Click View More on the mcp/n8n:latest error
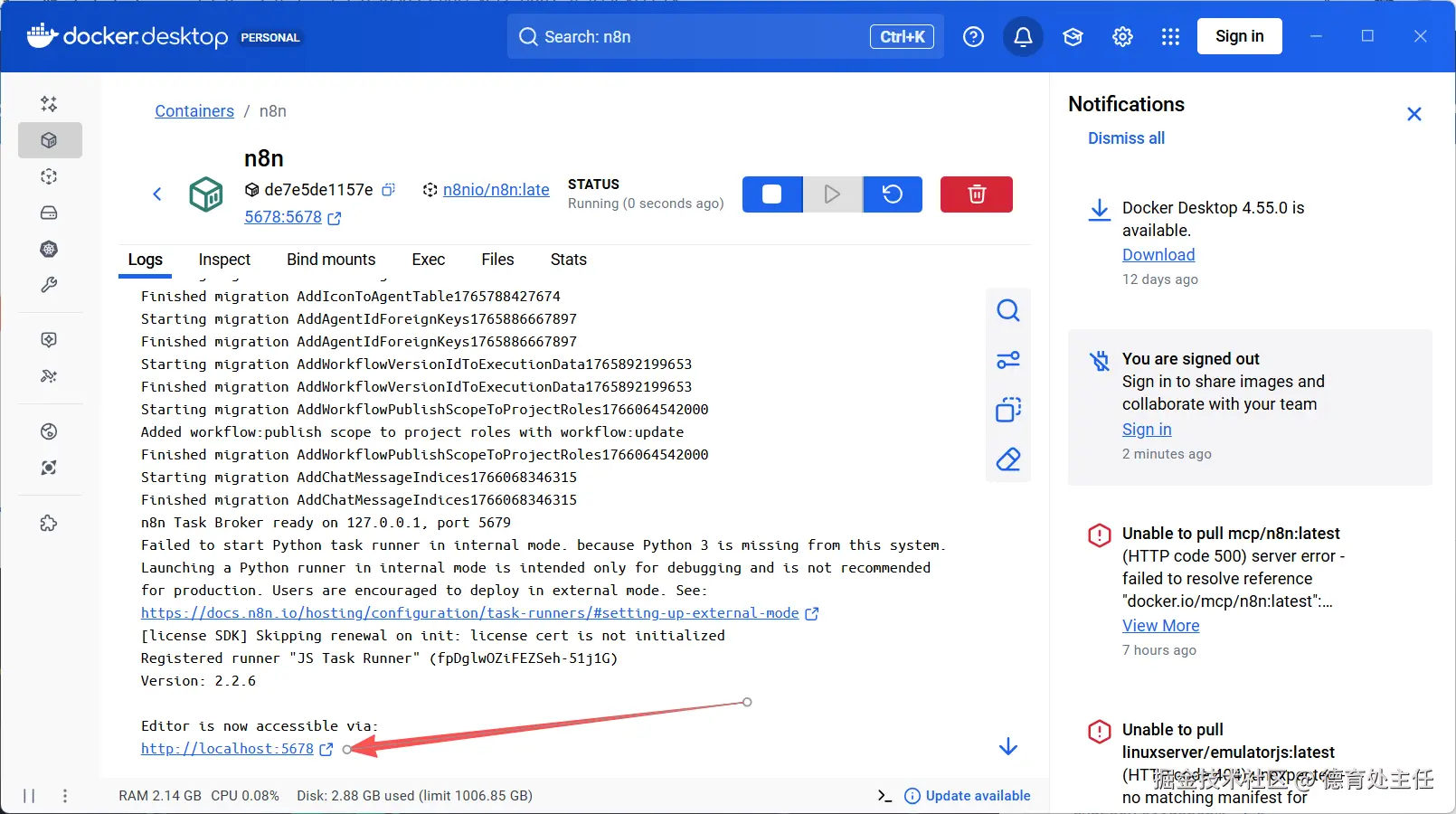 point(1161,626)
